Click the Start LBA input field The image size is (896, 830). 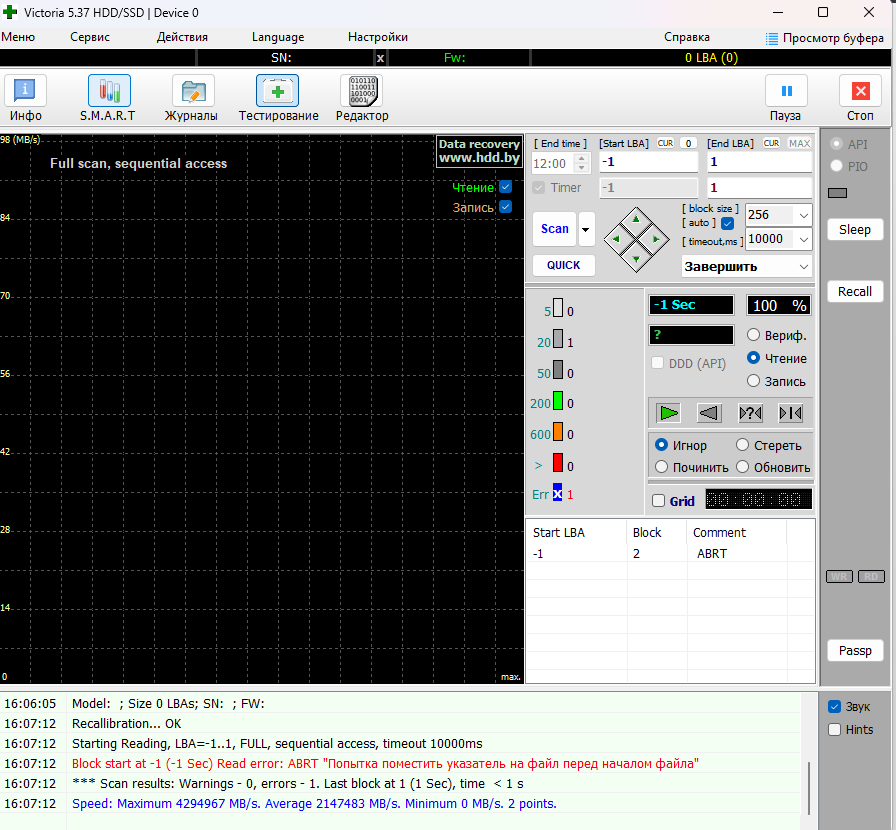[x=647, y=162]
